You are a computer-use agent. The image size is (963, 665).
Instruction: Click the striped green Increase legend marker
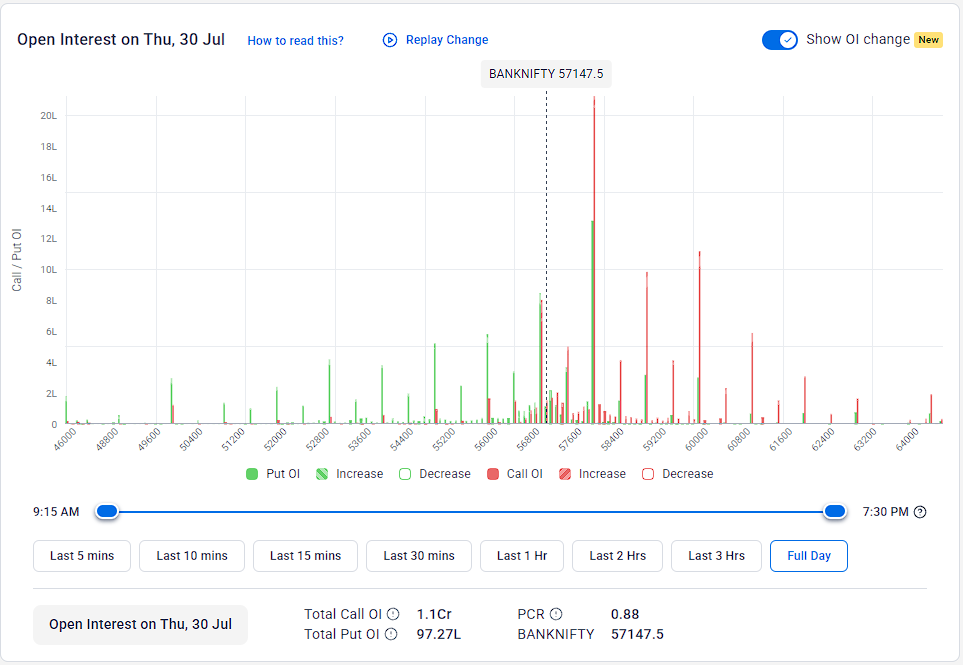322,474
